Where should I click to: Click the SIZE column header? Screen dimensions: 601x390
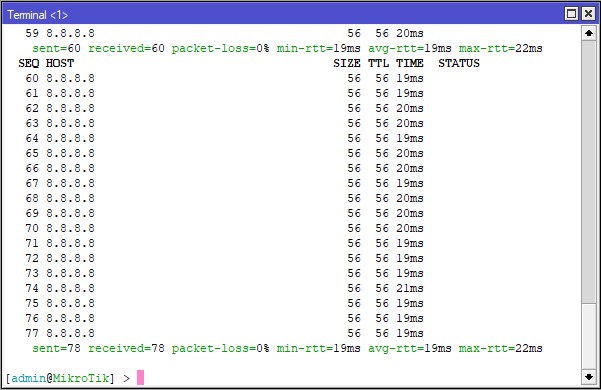pos(346,63)
